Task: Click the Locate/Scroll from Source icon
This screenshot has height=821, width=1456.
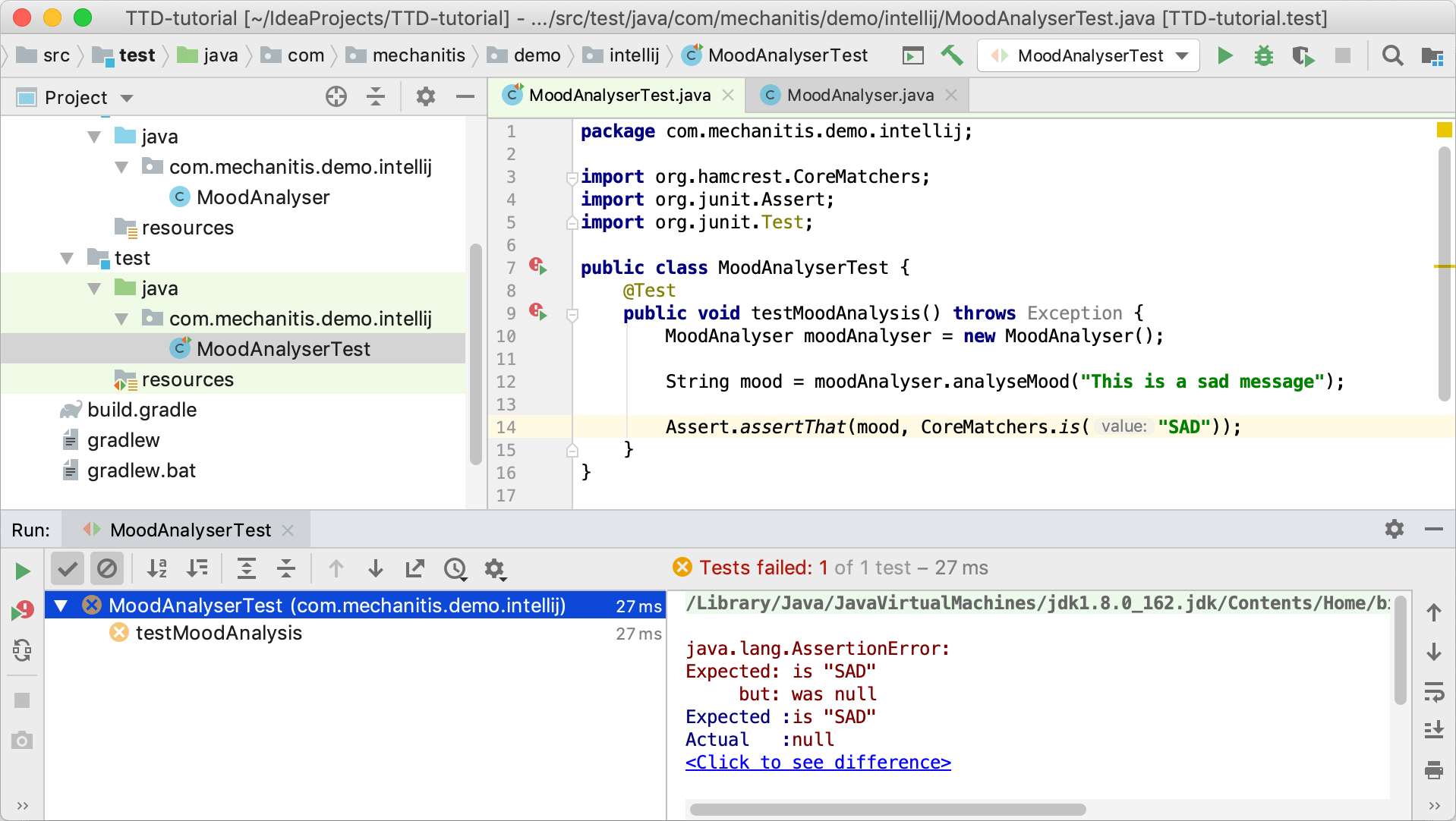Action: click(x=336, y=96)
